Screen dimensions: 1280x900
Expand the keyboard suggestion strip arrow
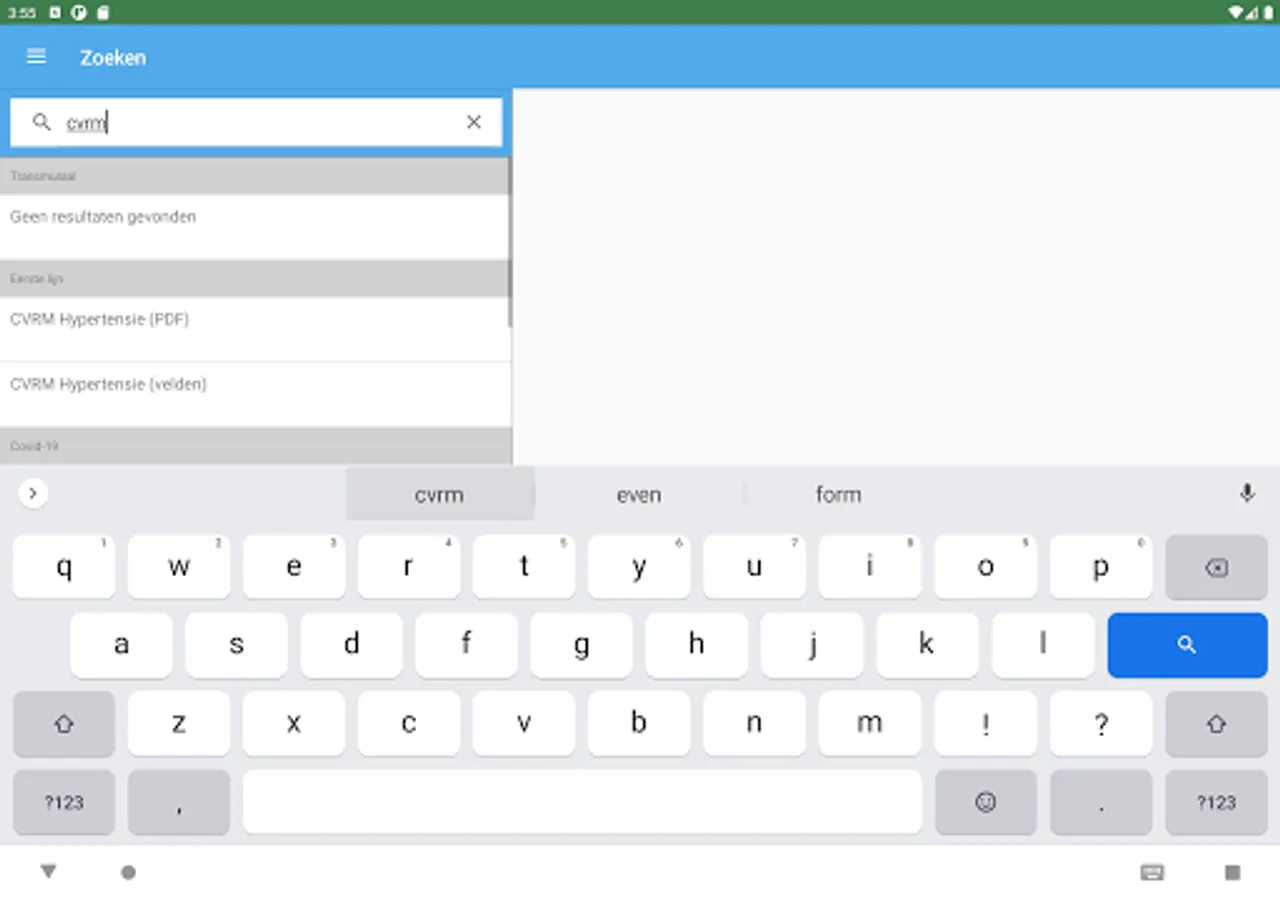pyautogui.click(x=33, y=493)
